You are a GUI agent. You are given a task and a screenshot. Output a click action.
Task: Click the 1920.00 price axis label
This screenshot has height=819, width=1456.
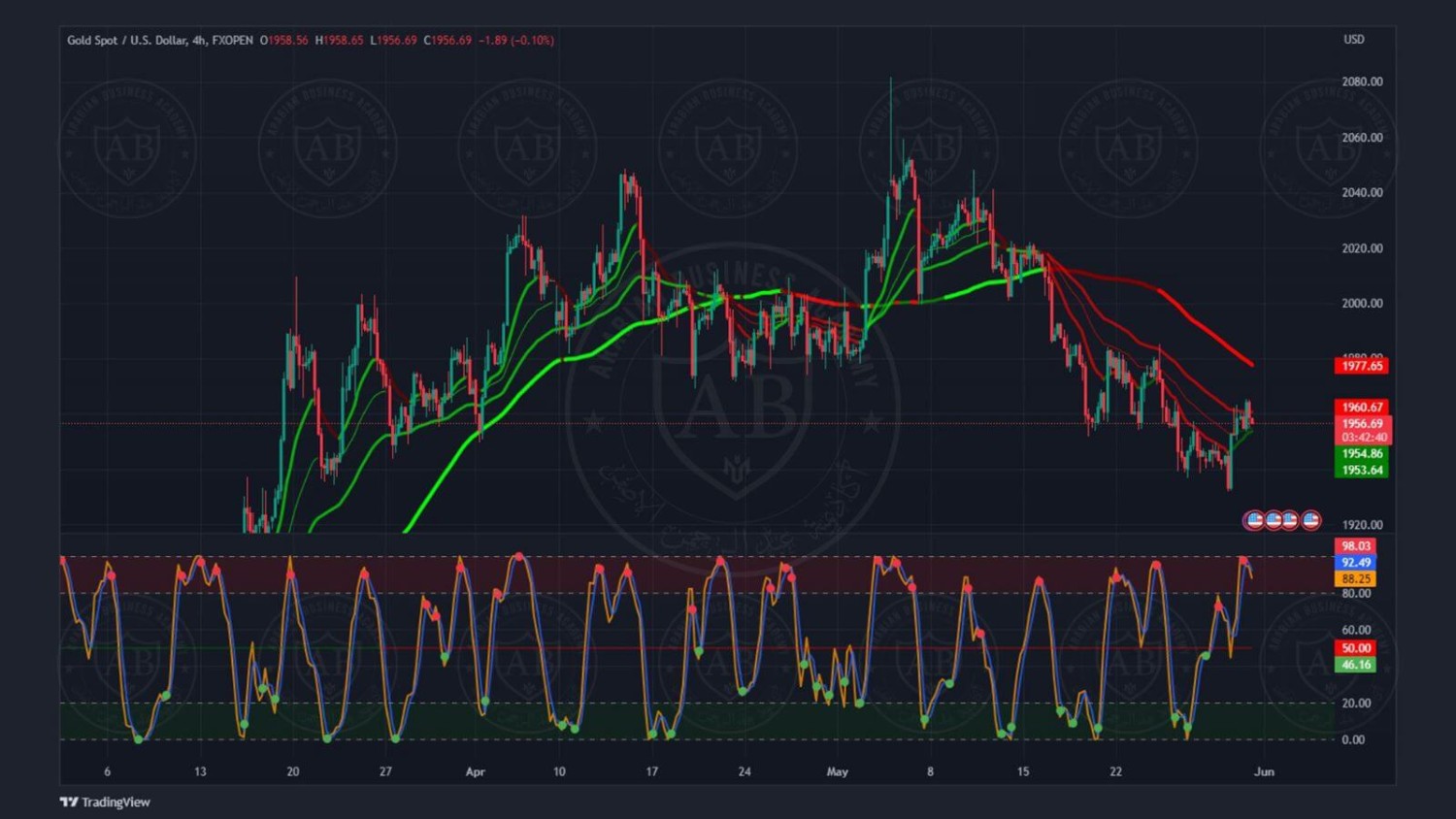(x=1362, y=525)
